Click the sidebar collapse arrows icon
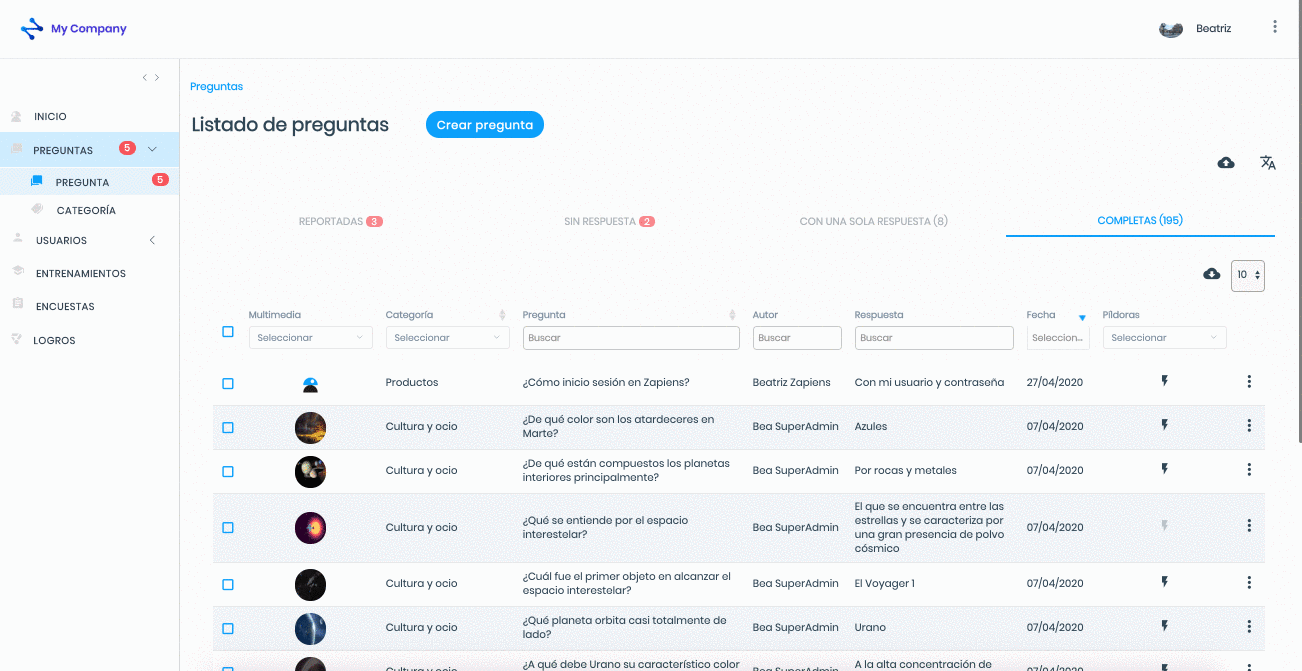 [x=150, y=77]
